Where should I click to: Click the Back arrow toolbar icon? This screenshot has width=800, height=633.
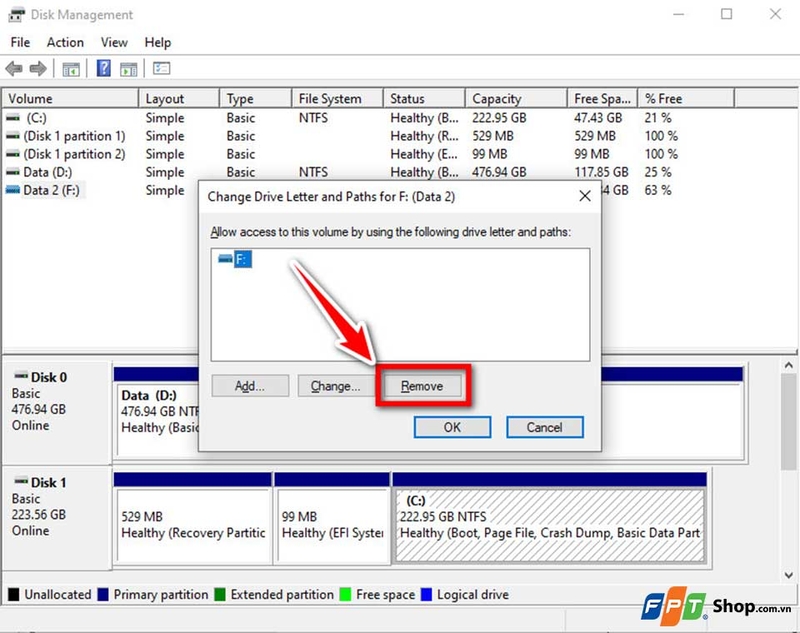click(14, 68)
